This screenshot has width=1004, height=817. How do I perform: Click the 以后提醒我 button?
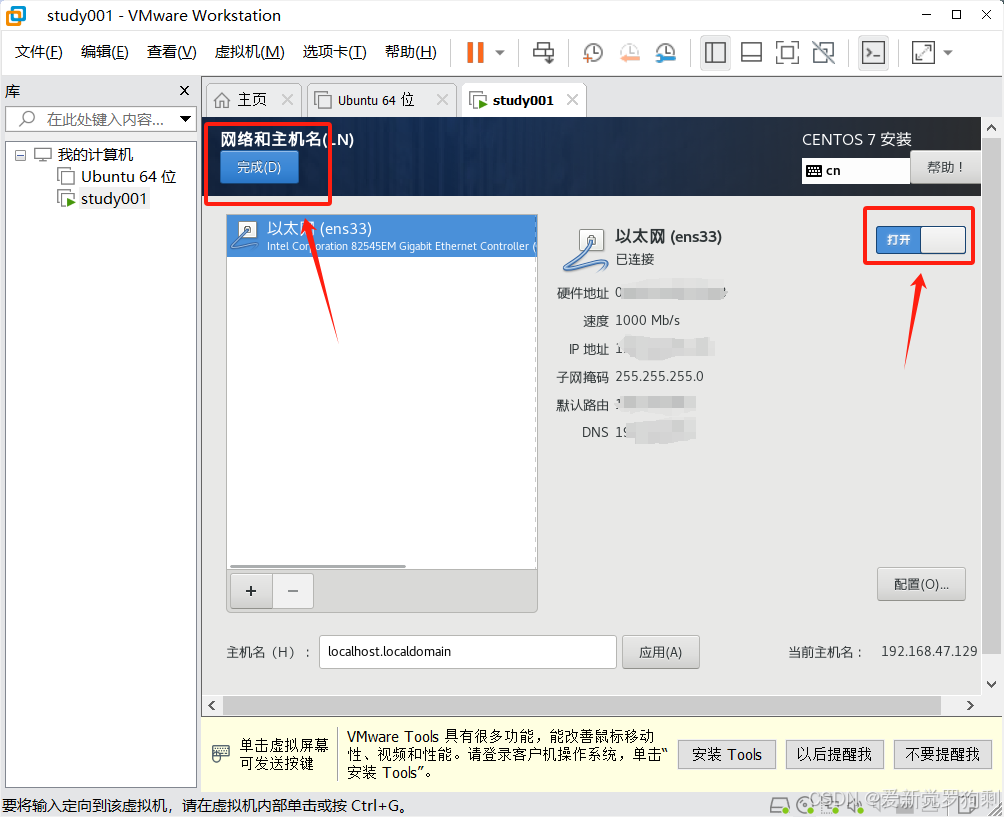[834, 754]
